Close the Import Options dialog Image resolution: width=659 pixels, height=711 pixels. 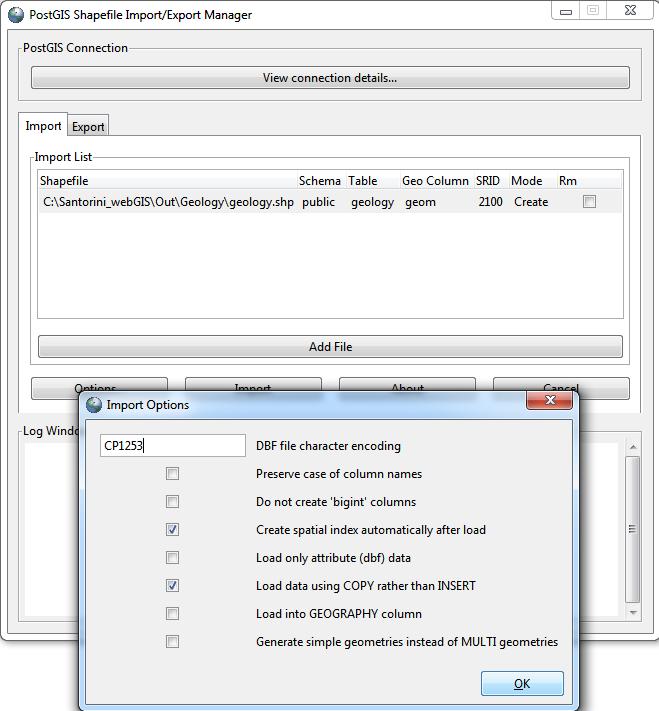coord(549,400)
